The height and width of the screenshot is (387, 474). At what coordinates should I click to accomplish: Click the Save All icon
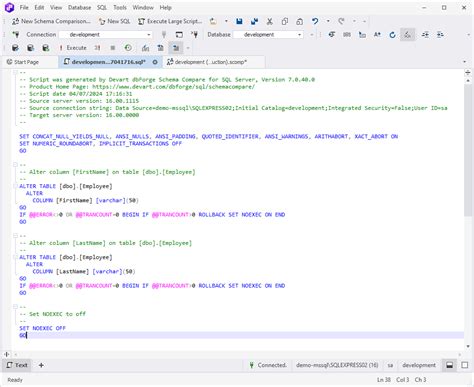[254, 21]
